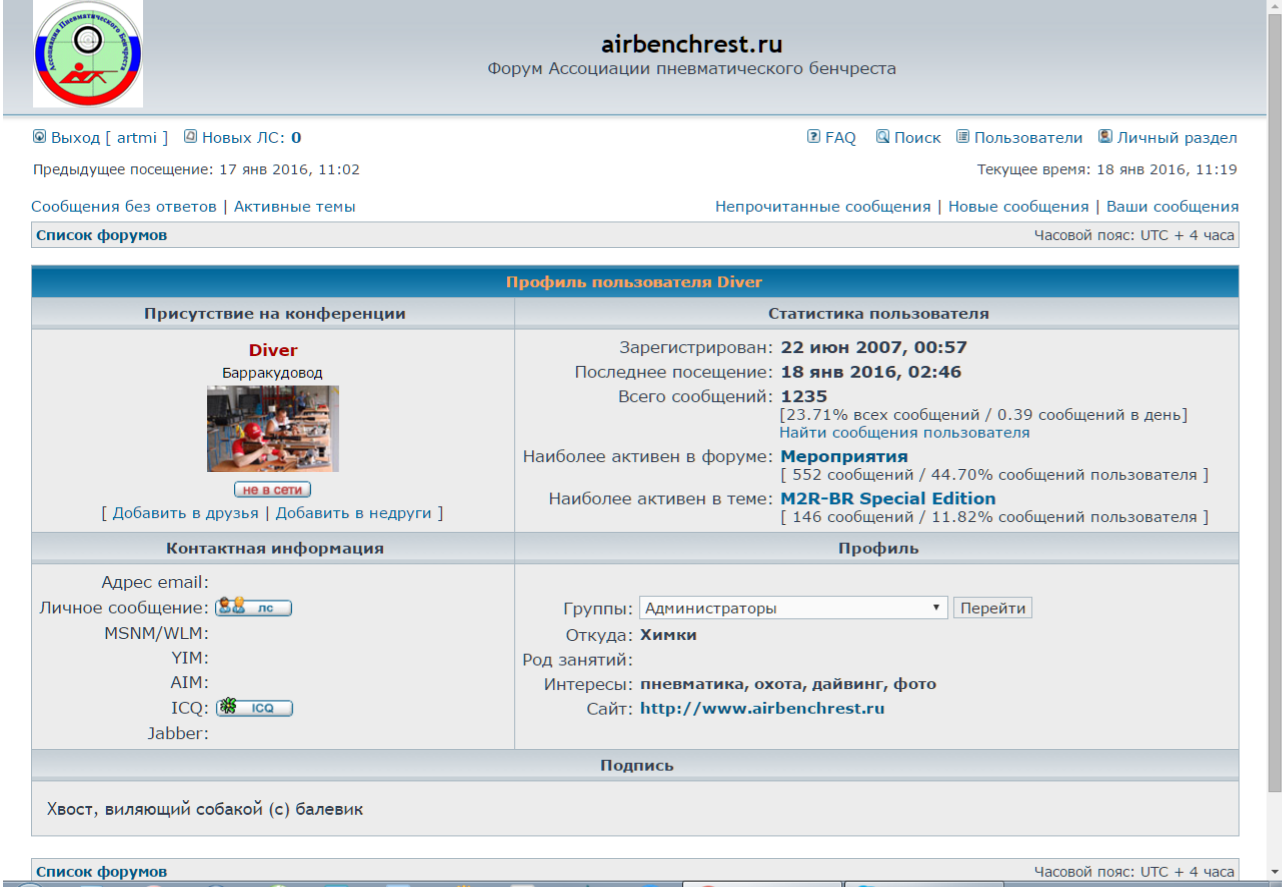1282x887 pixels.
Task: Expand the Группы dropdown showing Администраторы
Action: (x=793, y=608)
